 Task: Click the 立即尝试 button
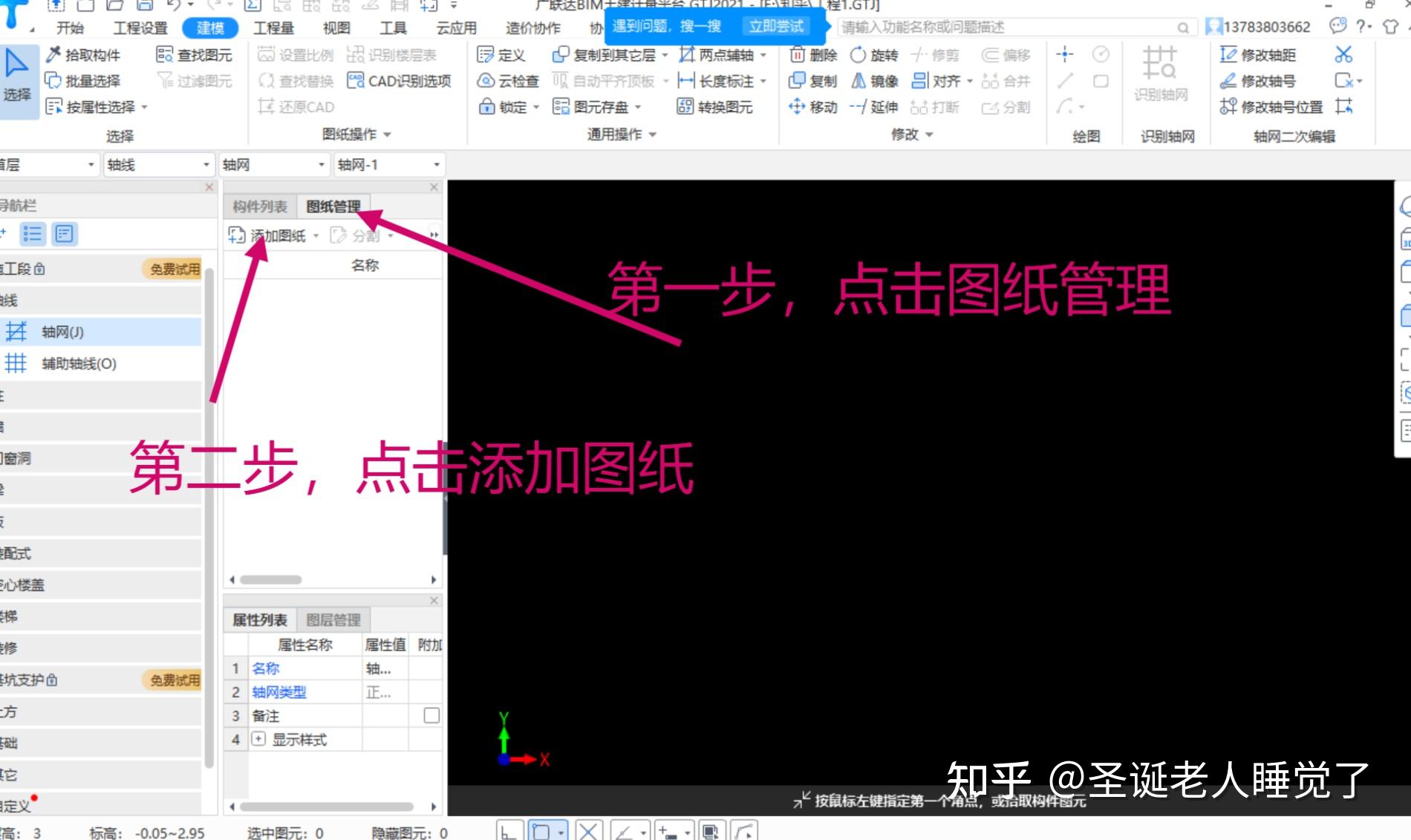point(775,26)
